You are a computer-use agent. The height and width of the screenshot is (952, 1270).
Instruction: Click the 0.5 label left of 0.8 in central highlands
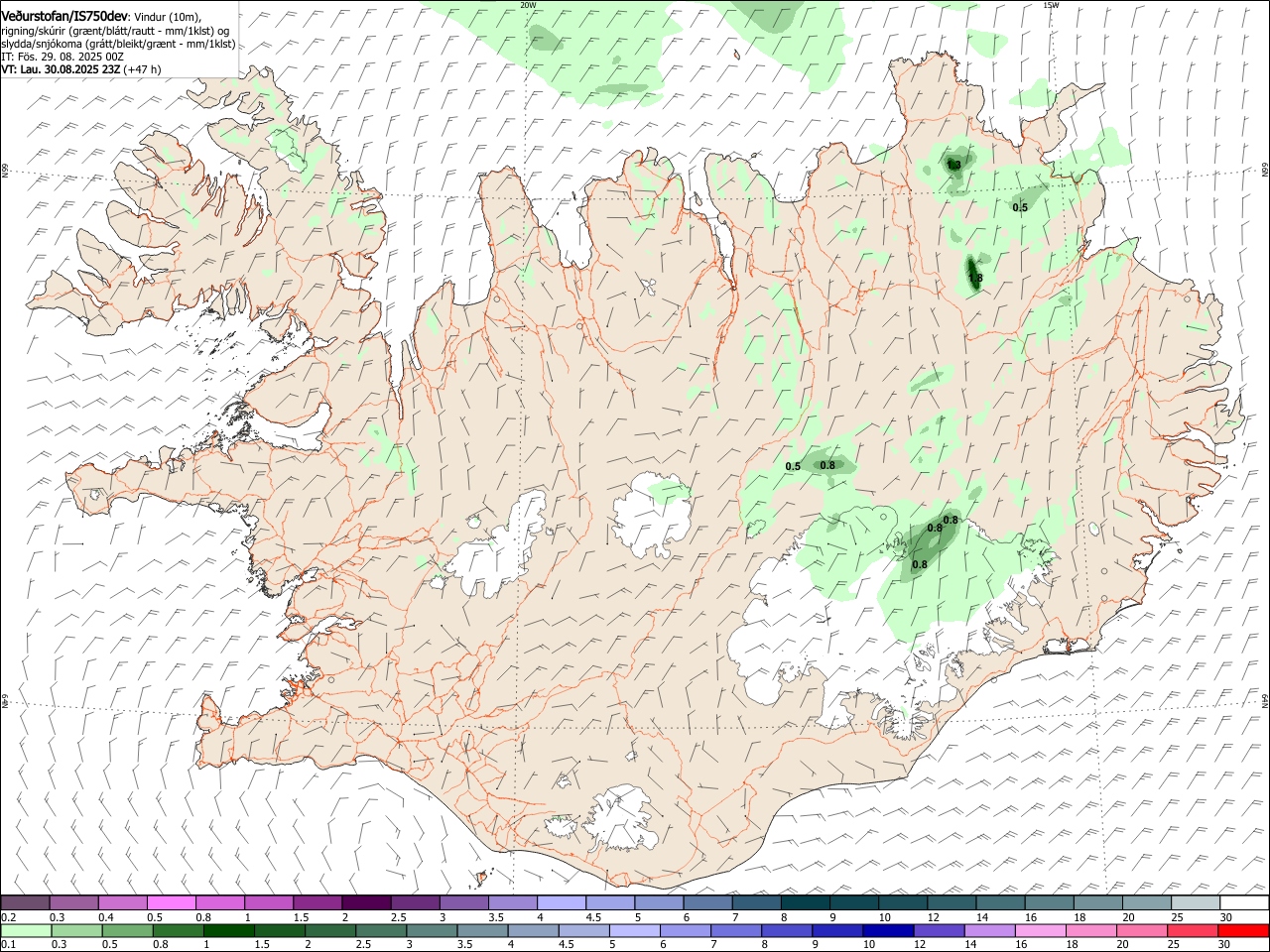click(x=793, y=466)
